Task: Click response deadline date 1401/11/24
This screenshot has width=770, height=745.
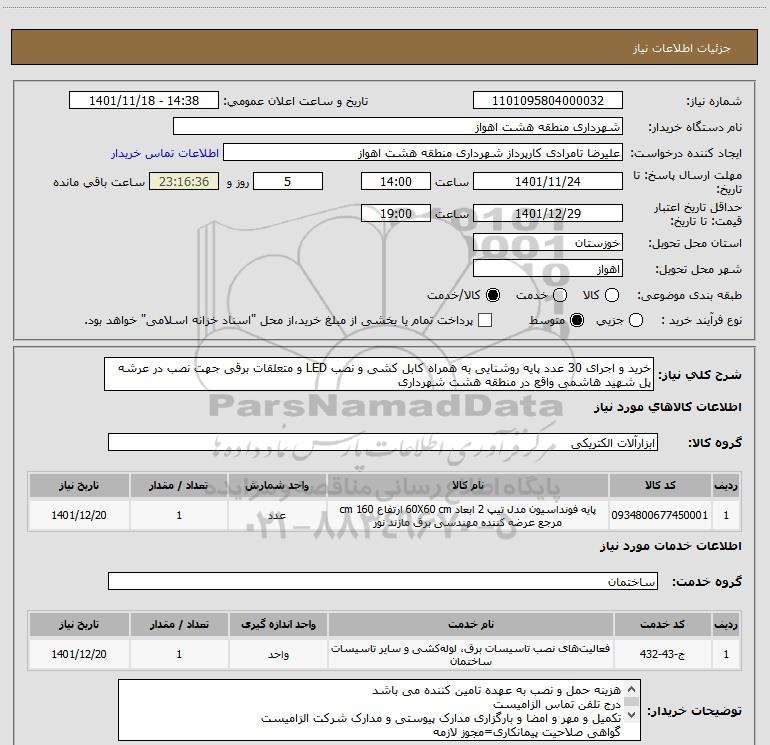Action: (548, 181)
